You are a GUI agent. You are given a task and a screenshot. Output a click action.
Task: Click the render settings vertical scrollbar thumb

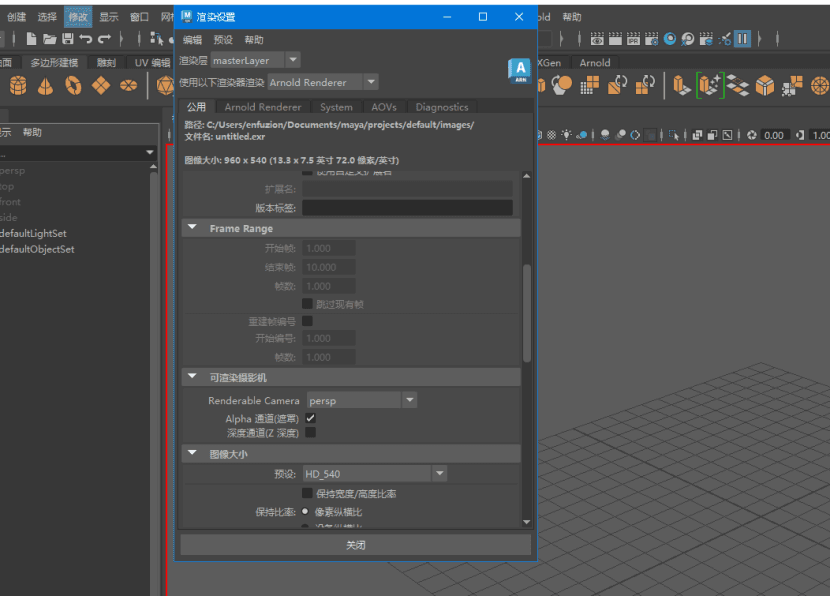(527, 313)
